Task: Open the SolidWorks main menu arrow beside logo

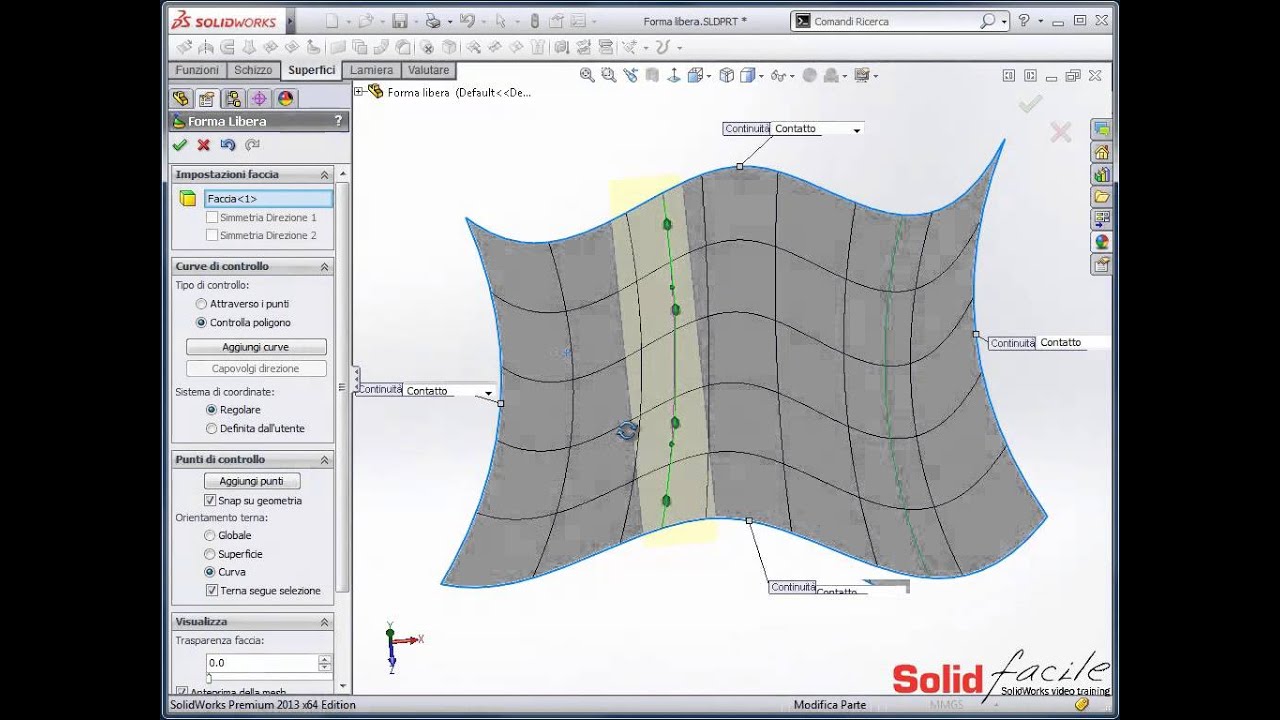Action: point(290,20)
